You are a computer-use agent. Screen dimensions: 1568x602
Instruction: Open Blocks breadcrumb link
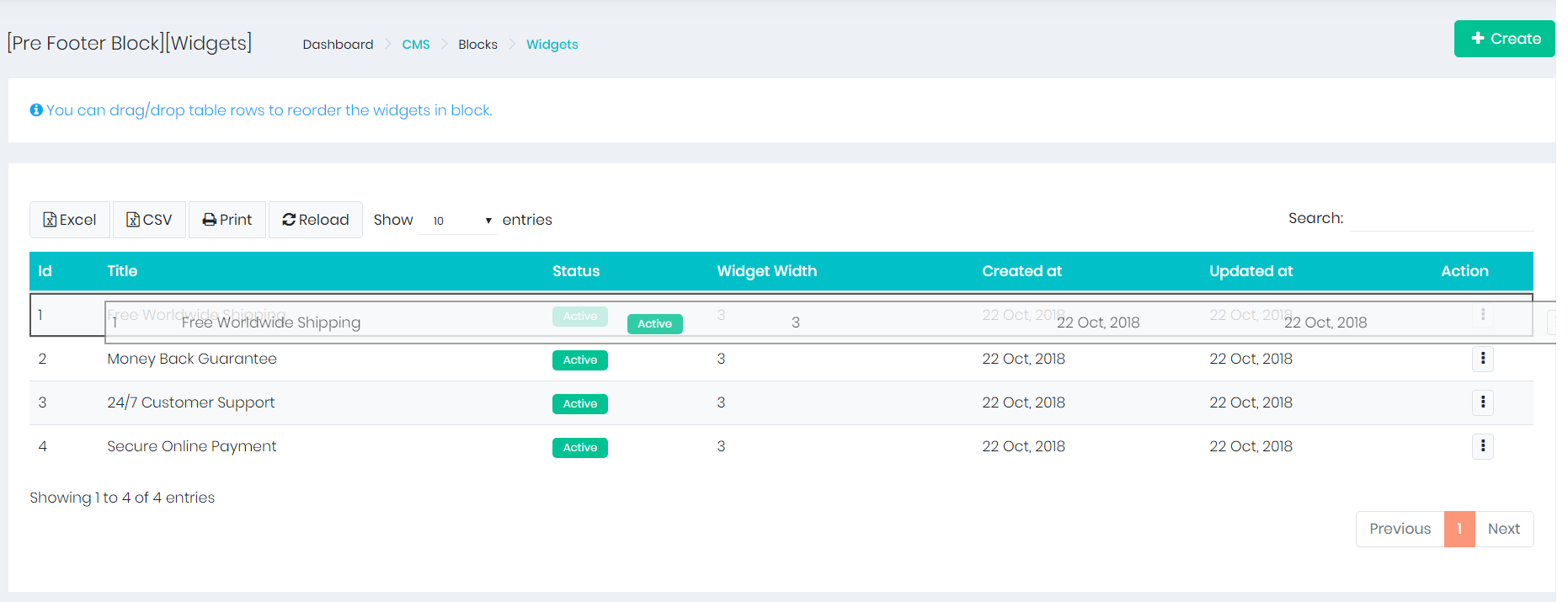tap(477, 45)
